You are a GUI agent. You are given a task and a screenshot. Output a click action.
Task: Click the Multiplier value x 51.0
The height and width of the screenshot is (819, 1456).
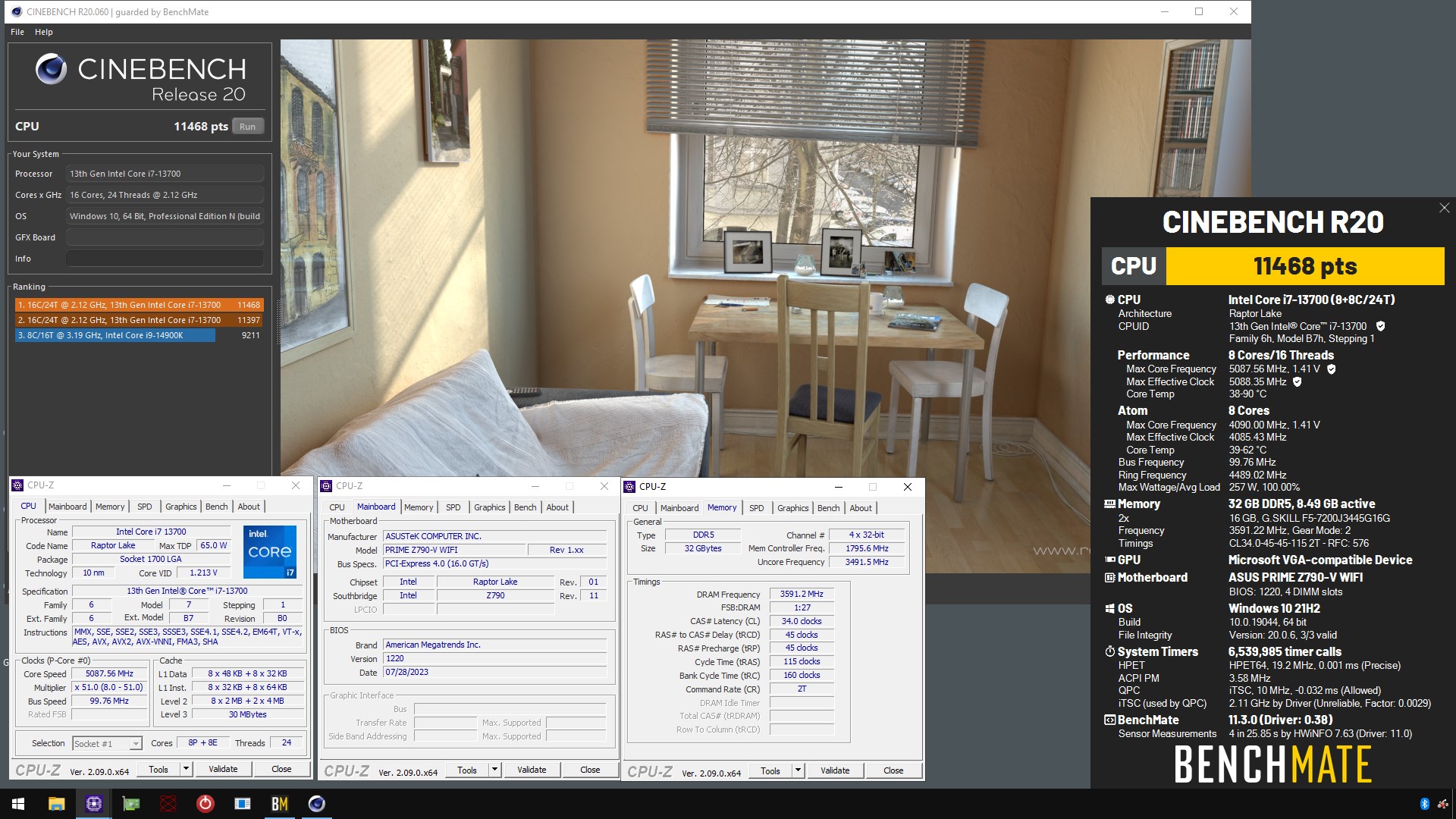[x=109, y=687]
